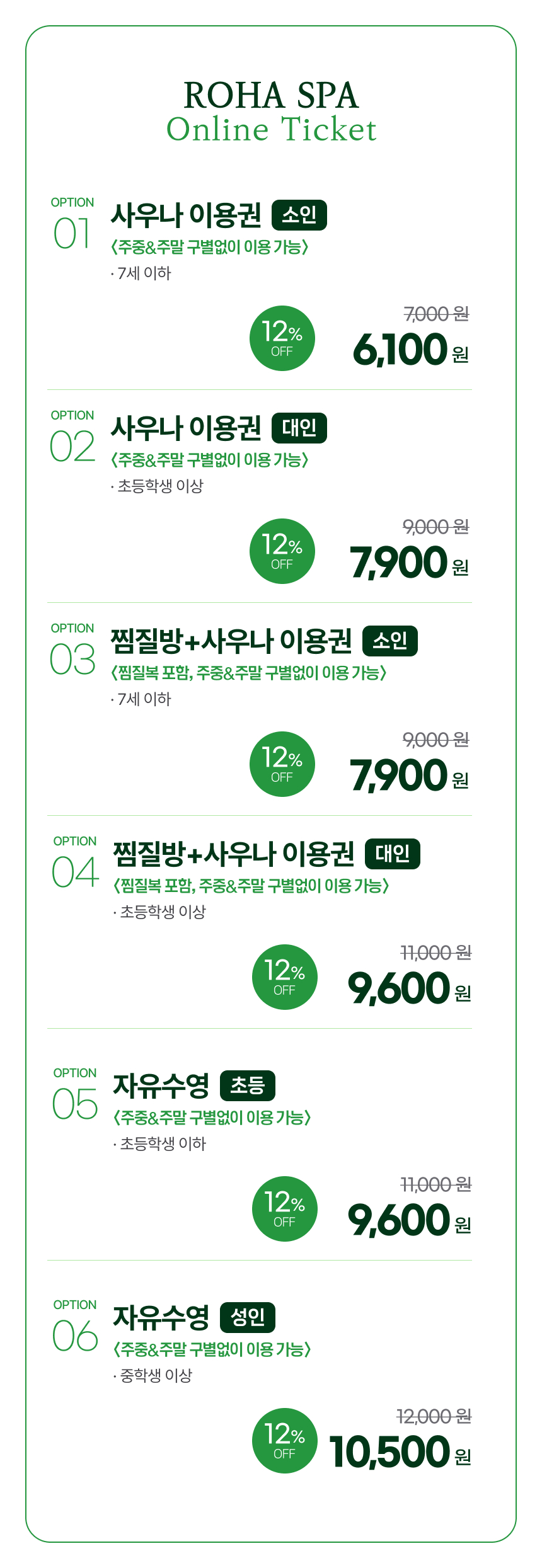542x1568 pixels.
Task: Tap the 소인 tag in Option 03
Action: [x=389, y=641]
